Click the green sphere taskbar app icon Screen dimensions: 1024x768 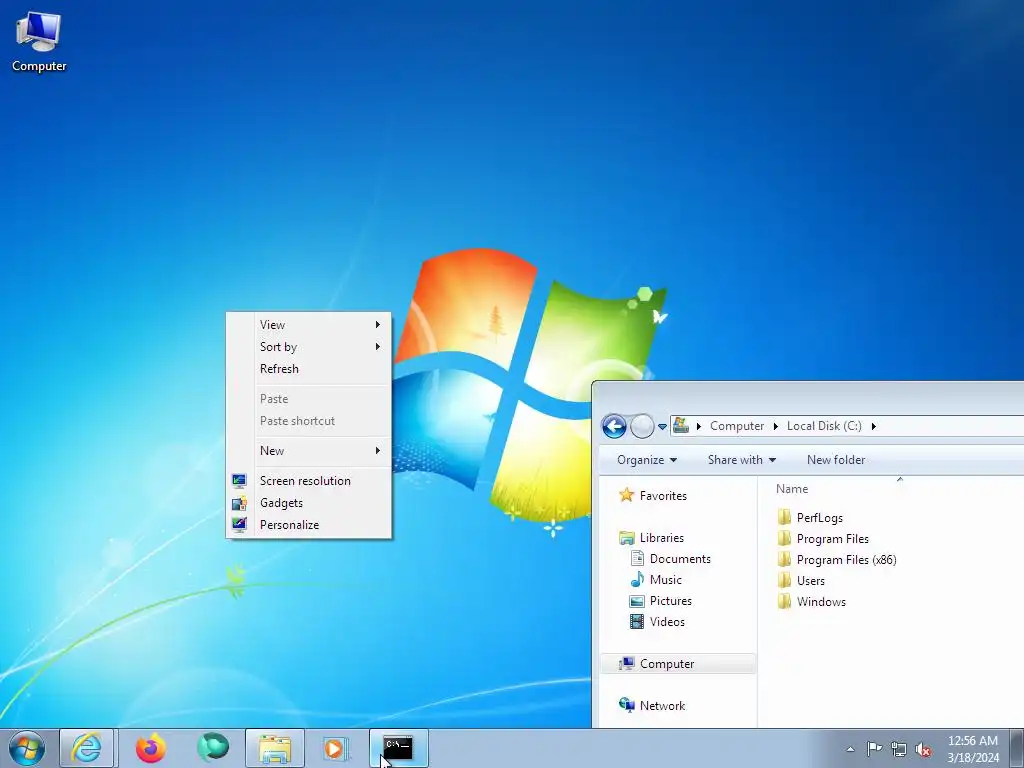click(213, 748)
